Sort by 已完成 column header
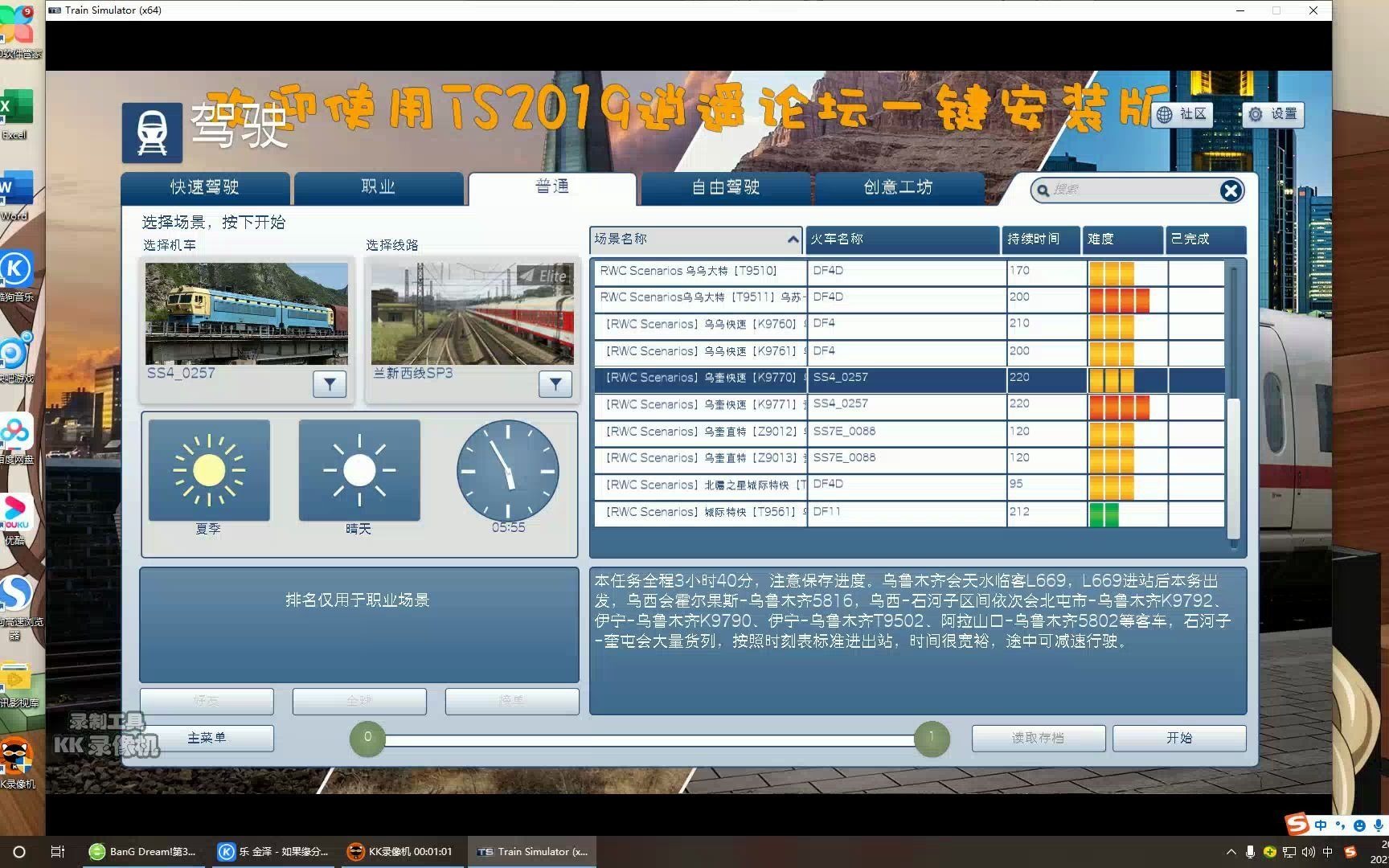1389x868 pixels. 1206,240
